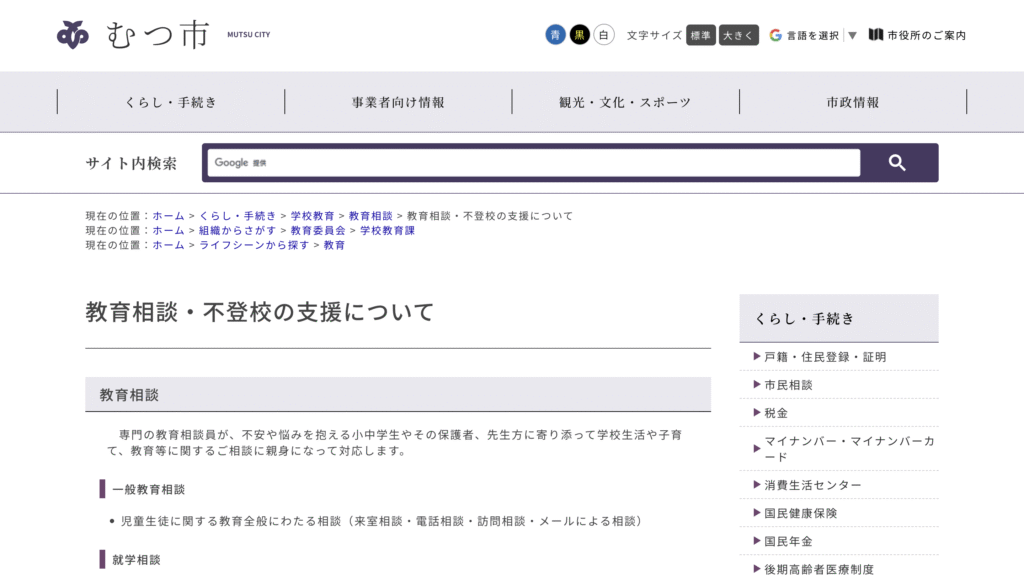The width and height of the screenshot is (1024, 575).
Task: Open the 観光・文化・スポーツ main menu
Action: coord(626,102)
